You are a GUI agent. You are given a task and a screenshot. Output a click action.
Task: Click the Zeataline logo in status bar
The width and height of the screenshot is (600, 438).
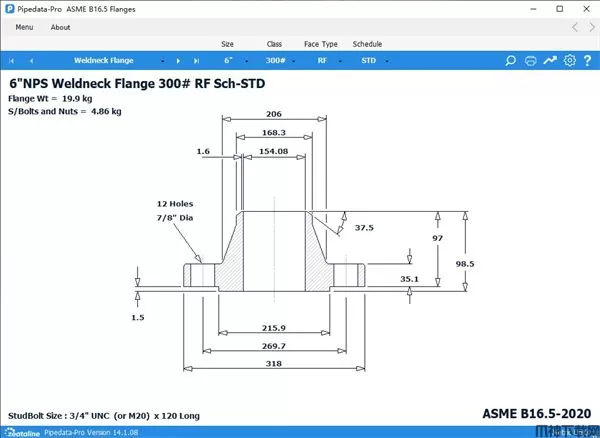pyautogui.click(x=22, y=432)
